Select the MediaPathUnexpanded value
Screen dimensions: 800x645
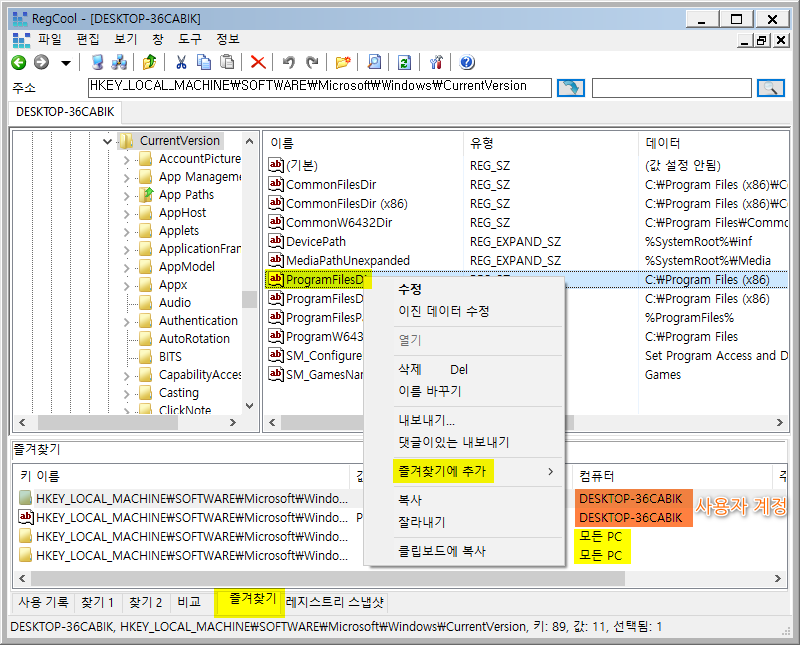click(x=347, y=261)
